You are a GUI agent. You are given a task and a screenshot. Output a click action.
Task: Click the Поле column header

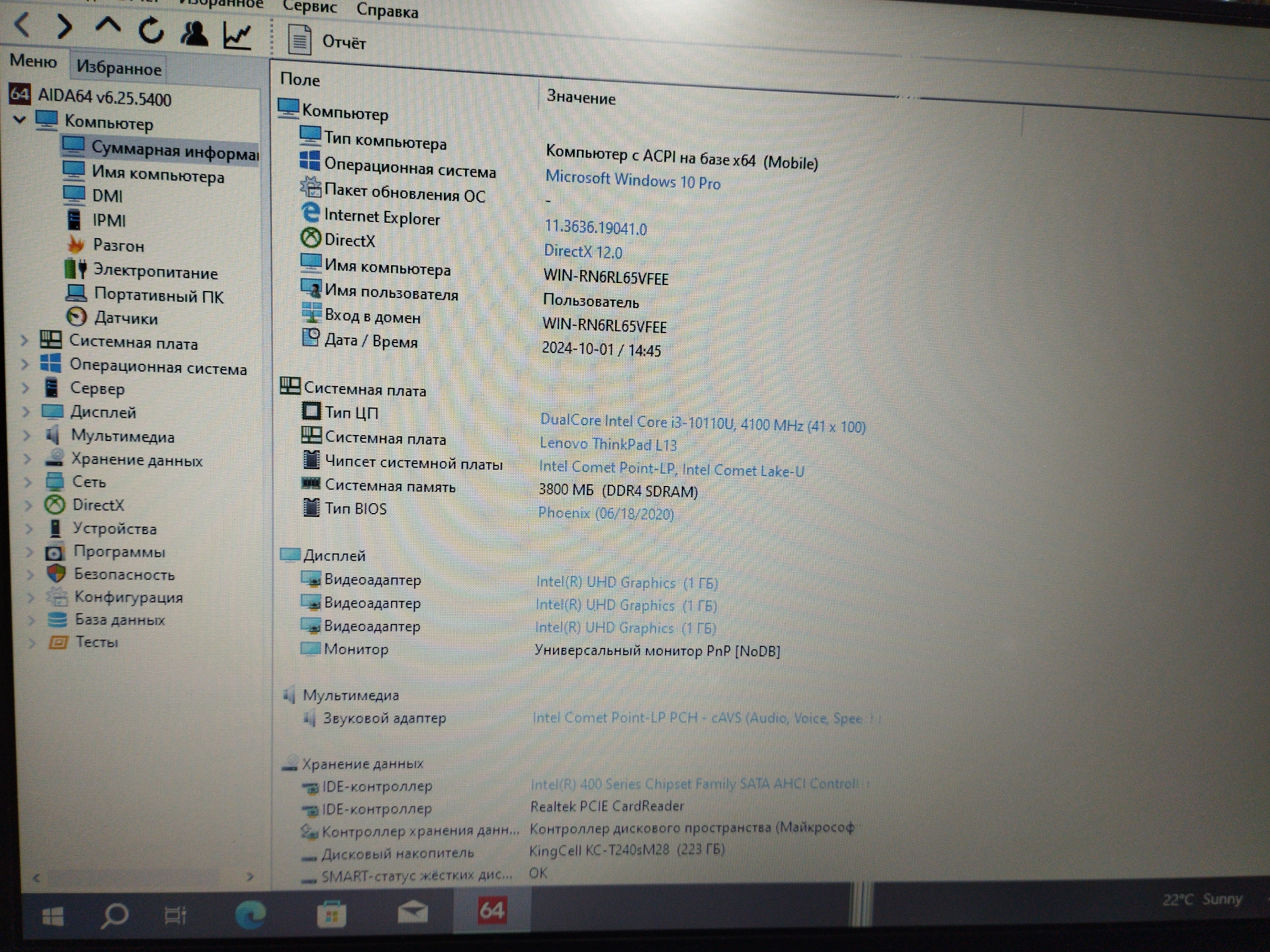(300, 79)
